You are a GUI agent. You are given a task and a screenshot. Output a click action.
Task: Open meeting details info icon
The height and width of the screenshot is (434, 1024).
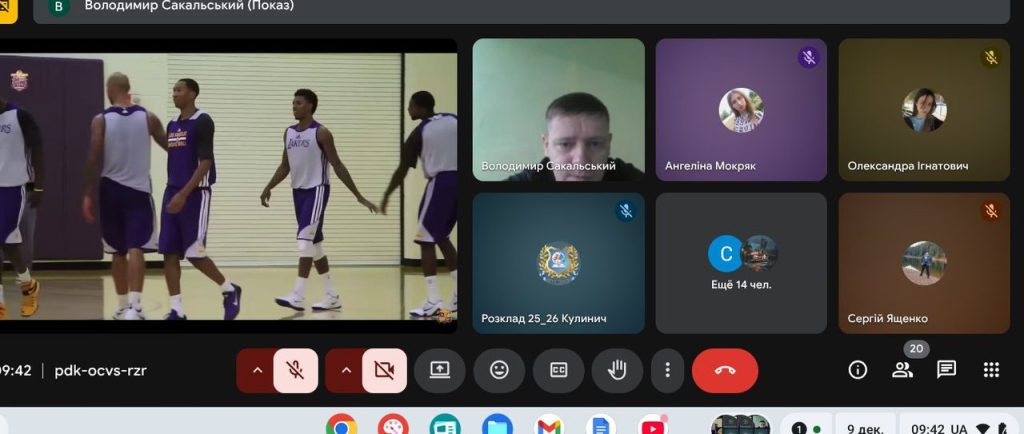pos(857,370)
